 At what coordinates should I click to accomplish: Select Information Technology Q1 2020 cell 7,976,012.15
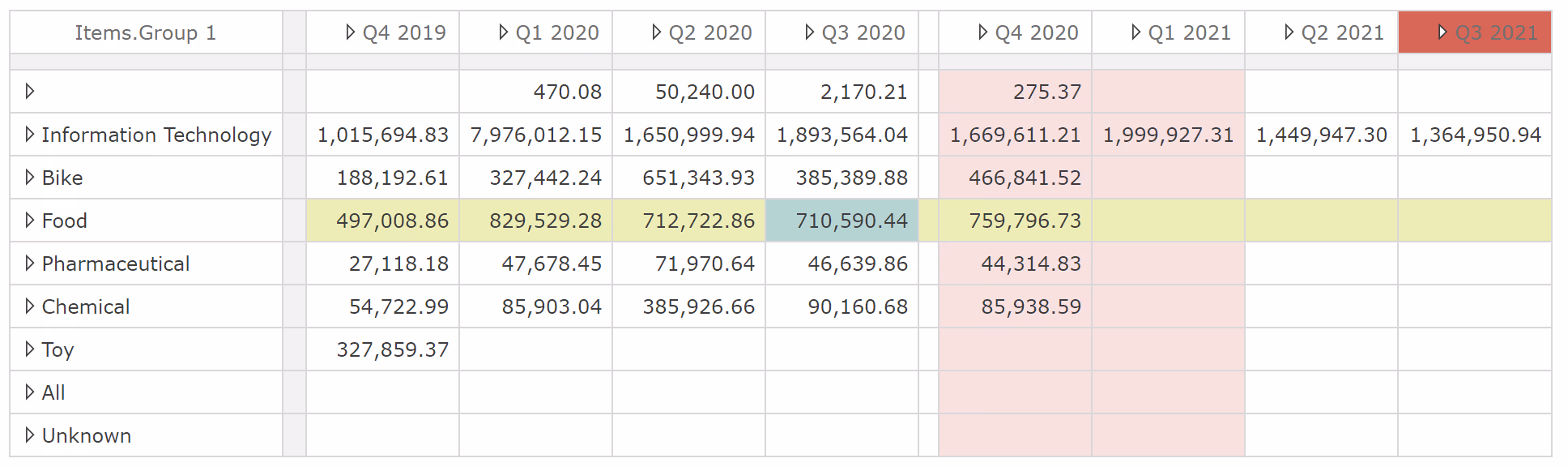click(x=536, y=135)
